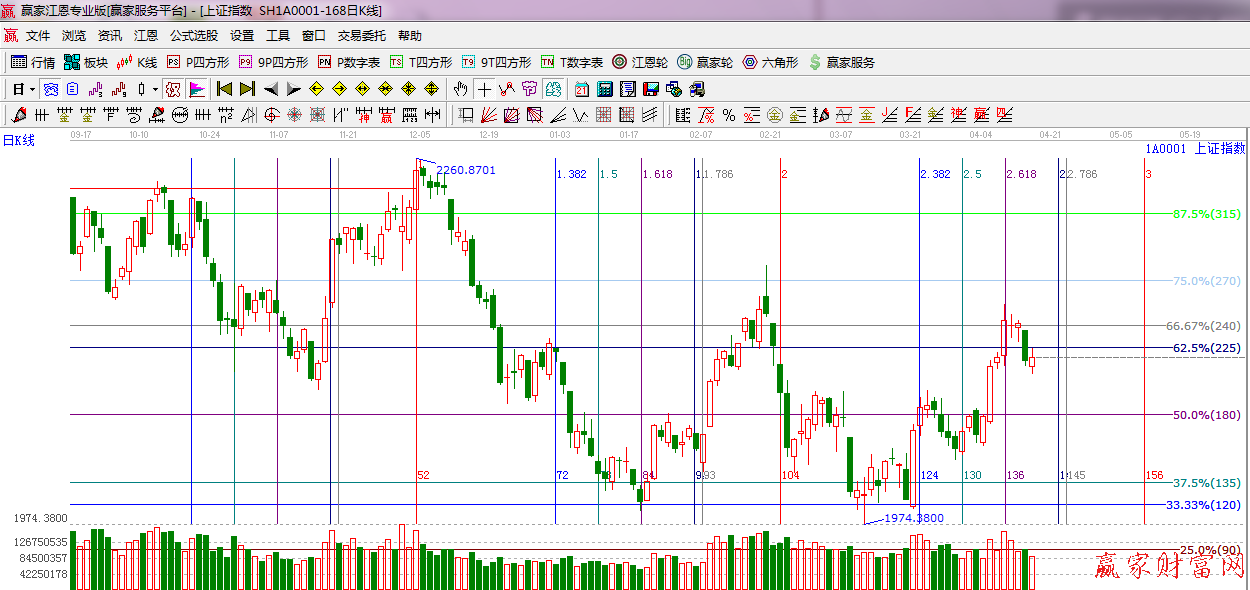
Task: Open the candlestick style dropdown arrow
Action: point(154,89)
